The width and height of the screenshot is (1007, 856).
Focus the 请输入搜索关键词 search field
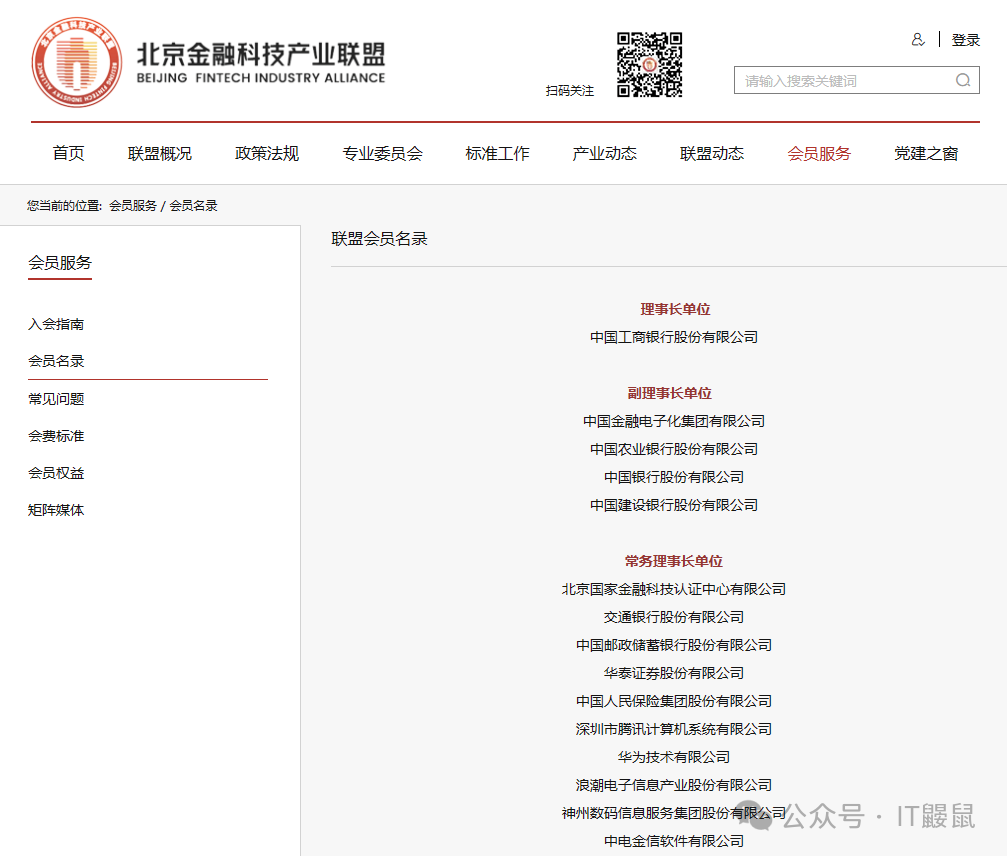click(x=856, y=80)
